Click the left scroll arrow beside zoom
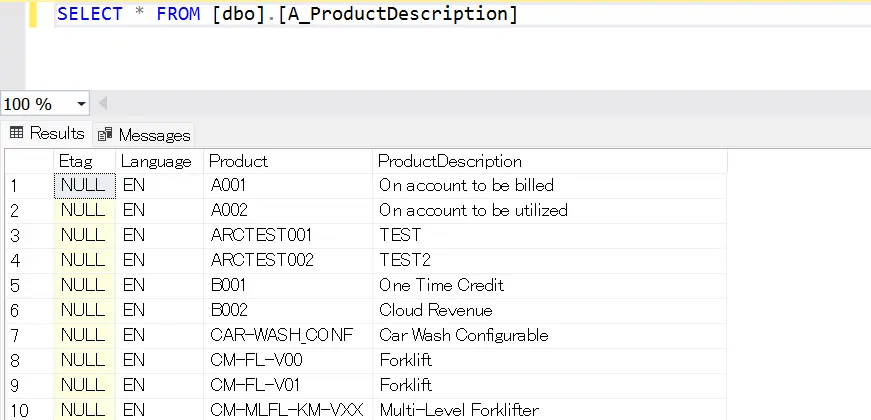This screenshot has width=871, height=420. pos(102,104)
